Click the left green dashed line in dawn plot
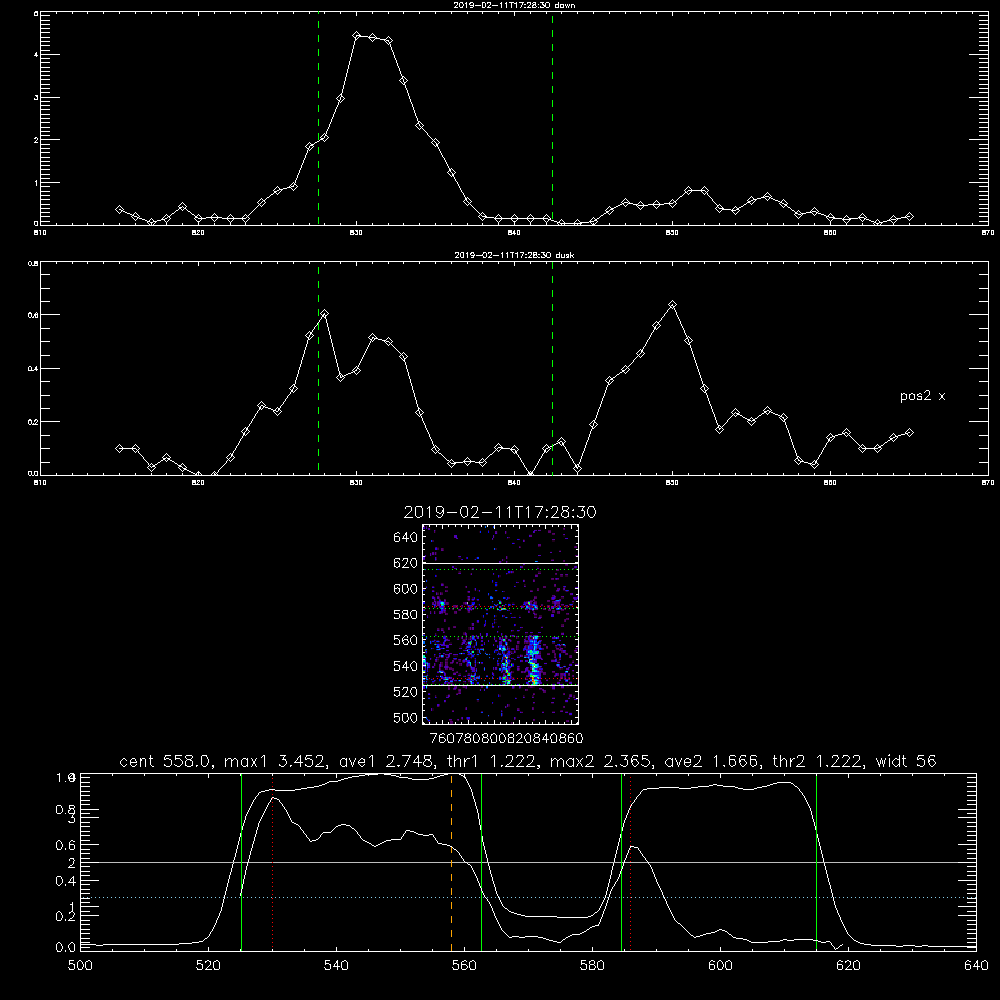The height and width of the screenshot is (1000, 1000). [318, 119]
